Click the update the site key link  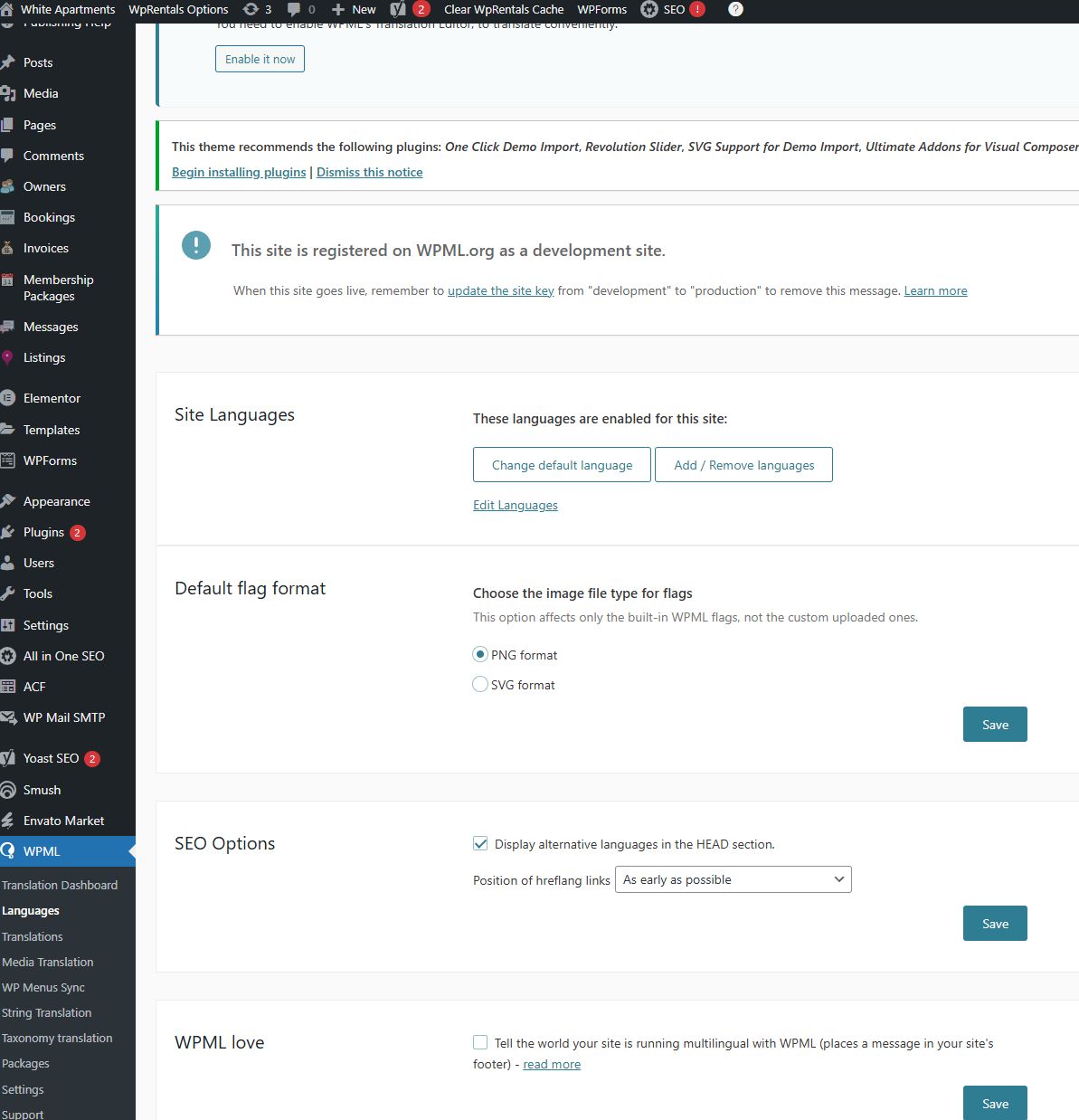click(500, 290)
